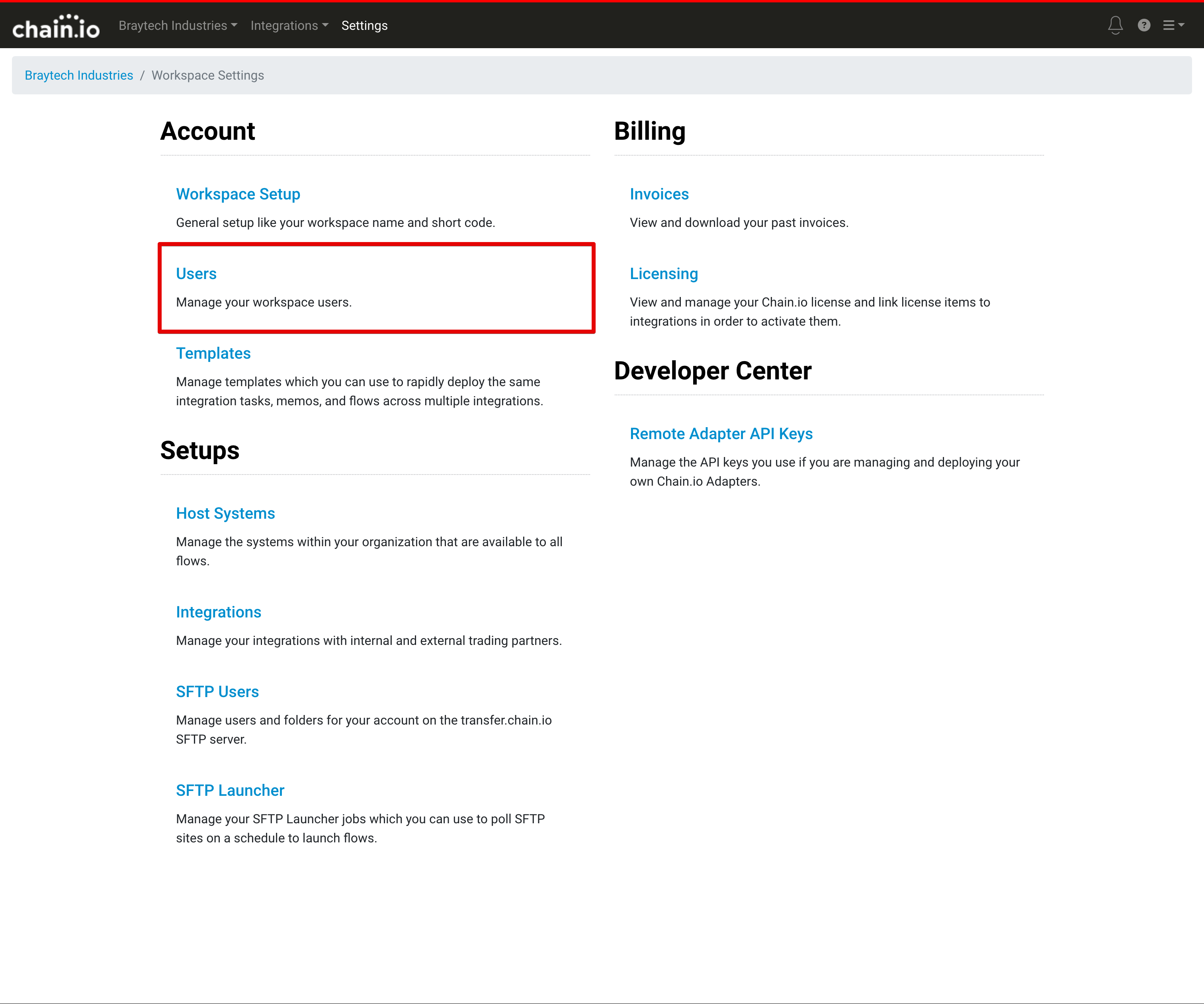The image size is (1204, 1004).
Task: Go to Braytech Industries breadcrumb link
Action: pos(78,75)
